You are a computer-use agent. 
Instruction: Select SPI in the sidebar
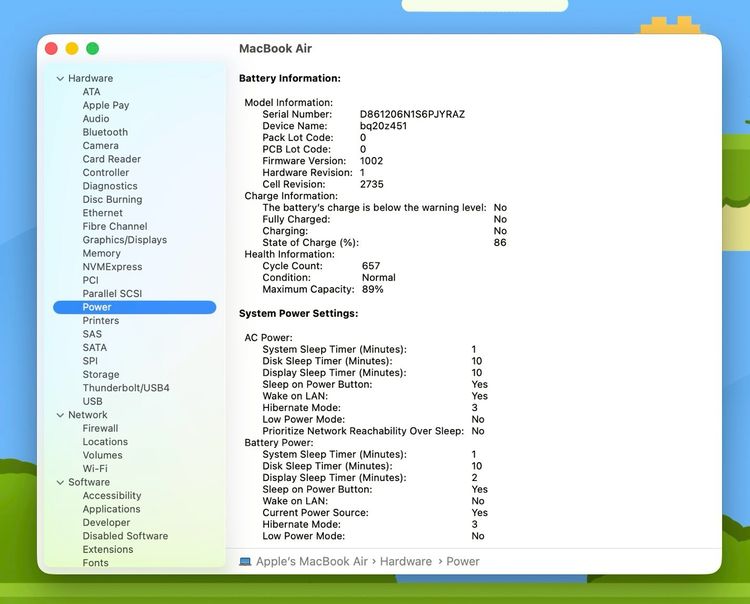(x=90, y=361)
